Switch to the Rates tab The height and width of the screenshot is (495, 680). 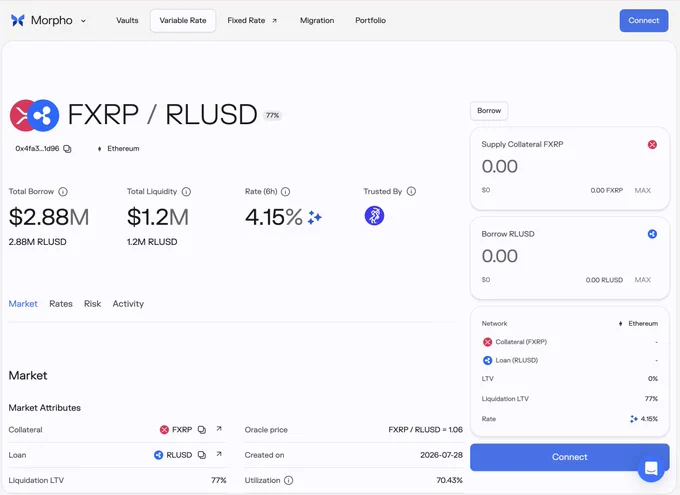pos(61,304)
